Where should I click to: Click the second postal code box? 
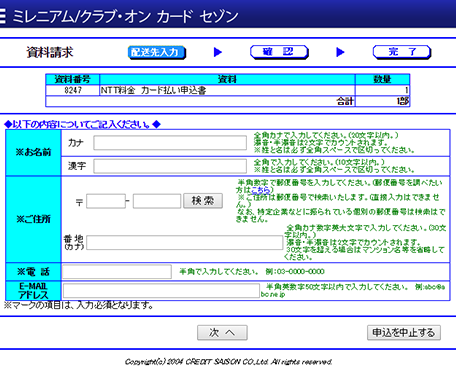(x=157, y=201)
